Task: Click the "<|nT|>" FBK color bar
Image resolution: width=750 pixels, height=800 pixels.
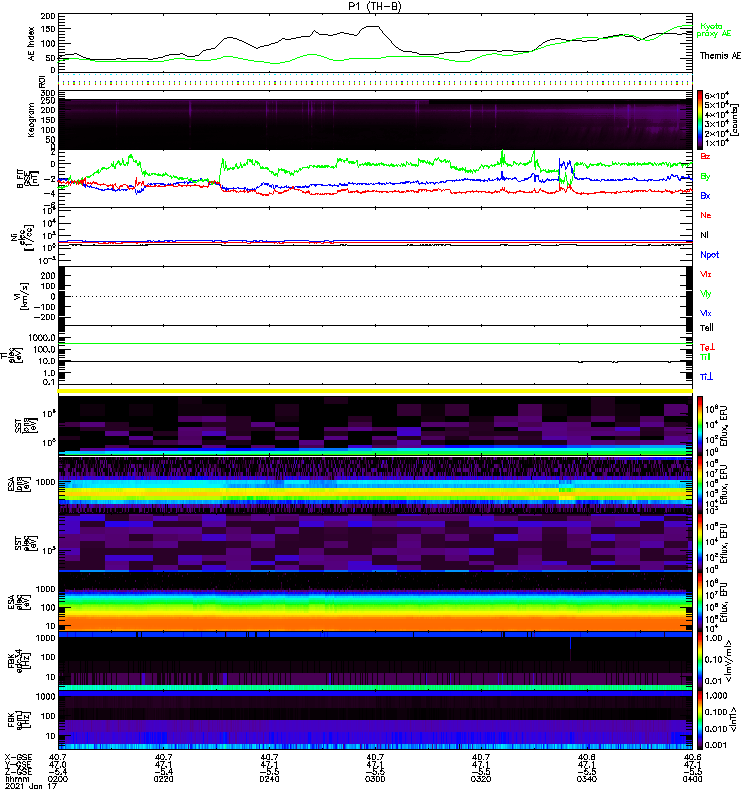Action: pyautogui.click(x=700, y=720)
